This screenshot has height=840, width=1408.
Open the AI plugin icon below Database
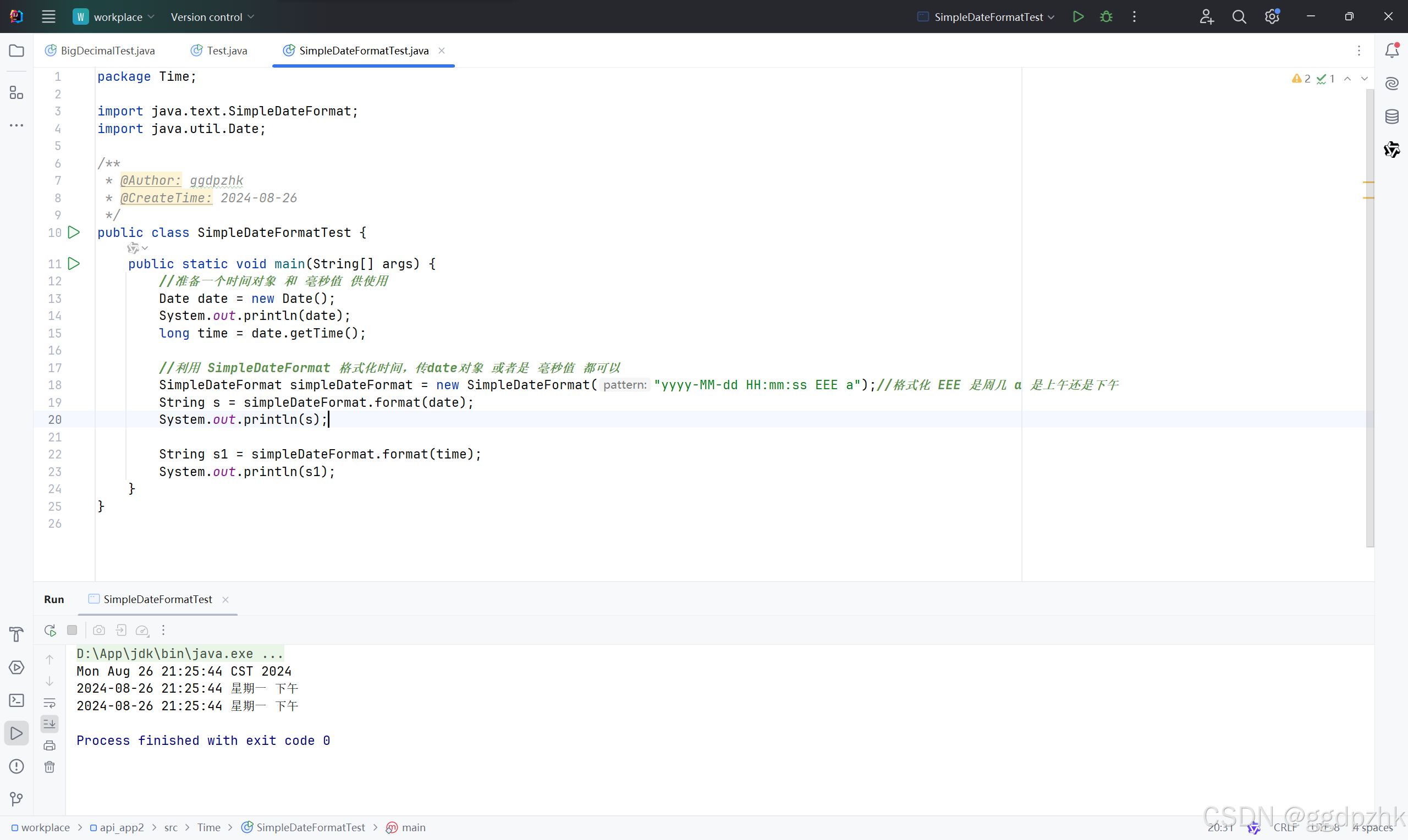click(1392, 150)
